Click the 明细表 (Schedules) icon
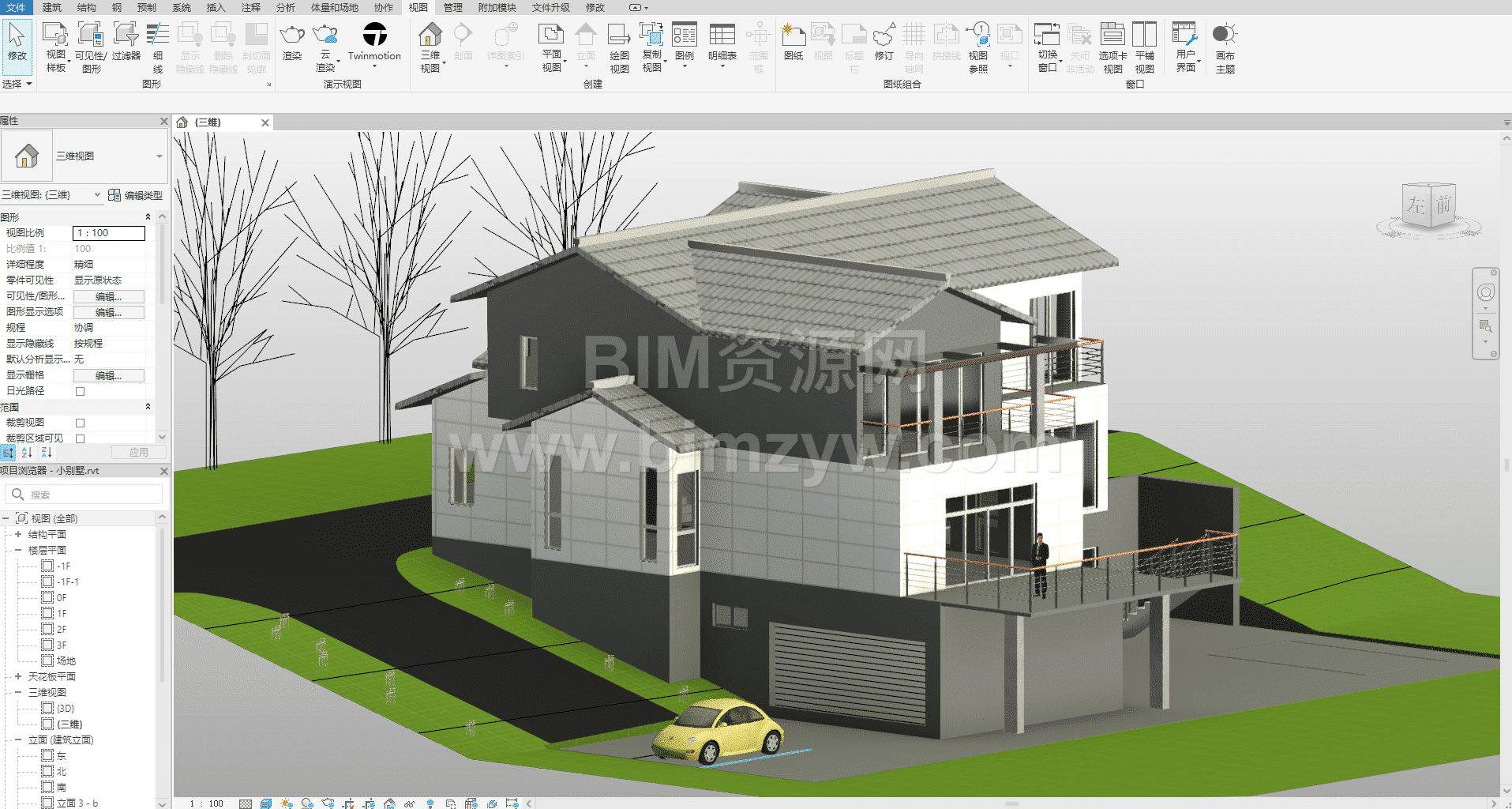The image size is (1512, 809). click(x=722, y=36)
